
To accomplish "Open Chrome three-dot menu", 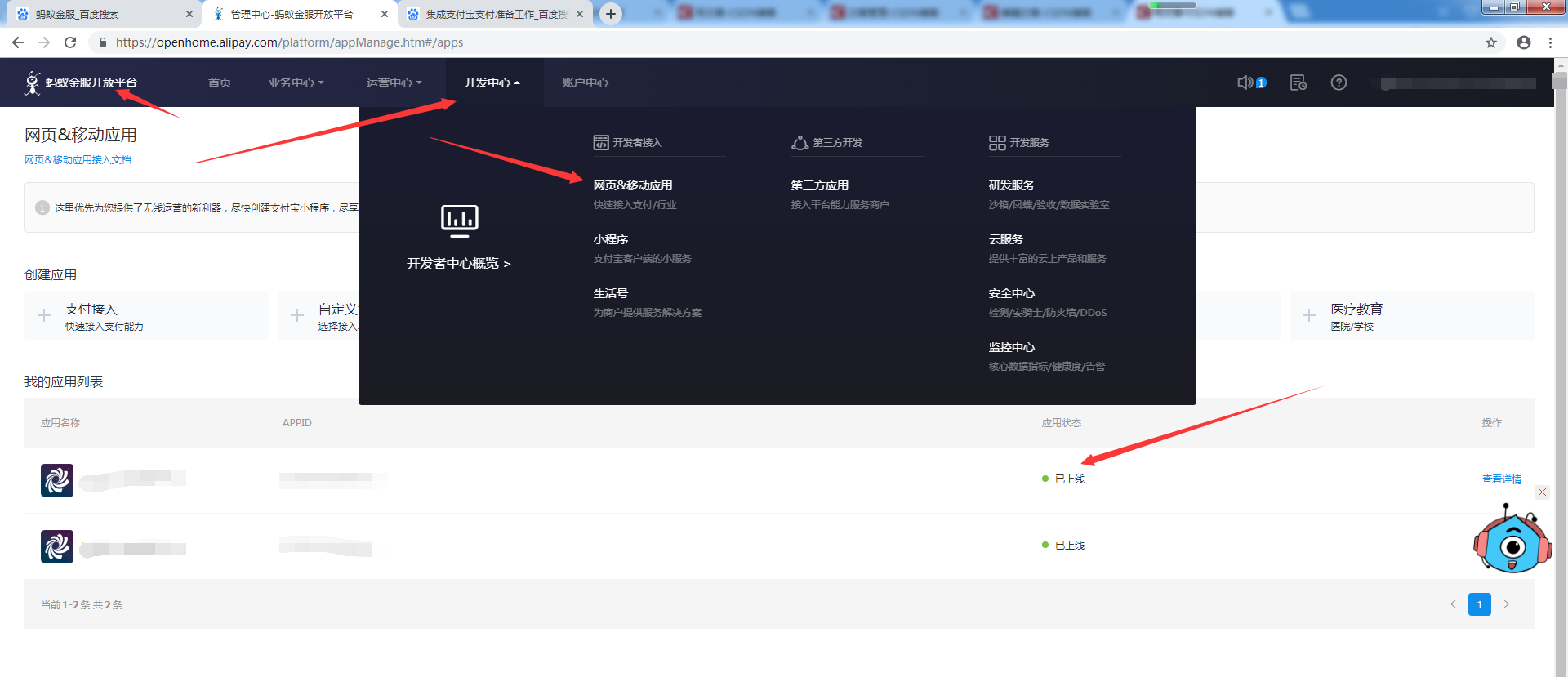I will pyautogui.click(x=1550, y=42).
